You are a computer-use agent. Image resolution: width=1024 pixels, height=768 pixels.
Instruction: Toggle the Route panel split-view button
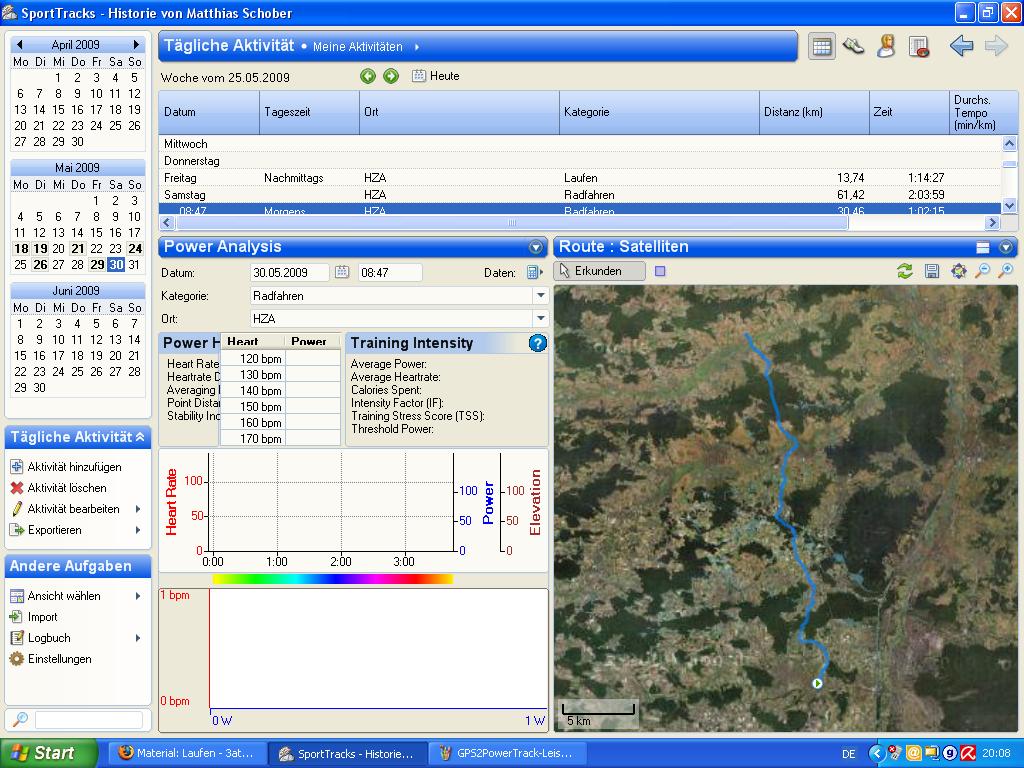point(983,247)
